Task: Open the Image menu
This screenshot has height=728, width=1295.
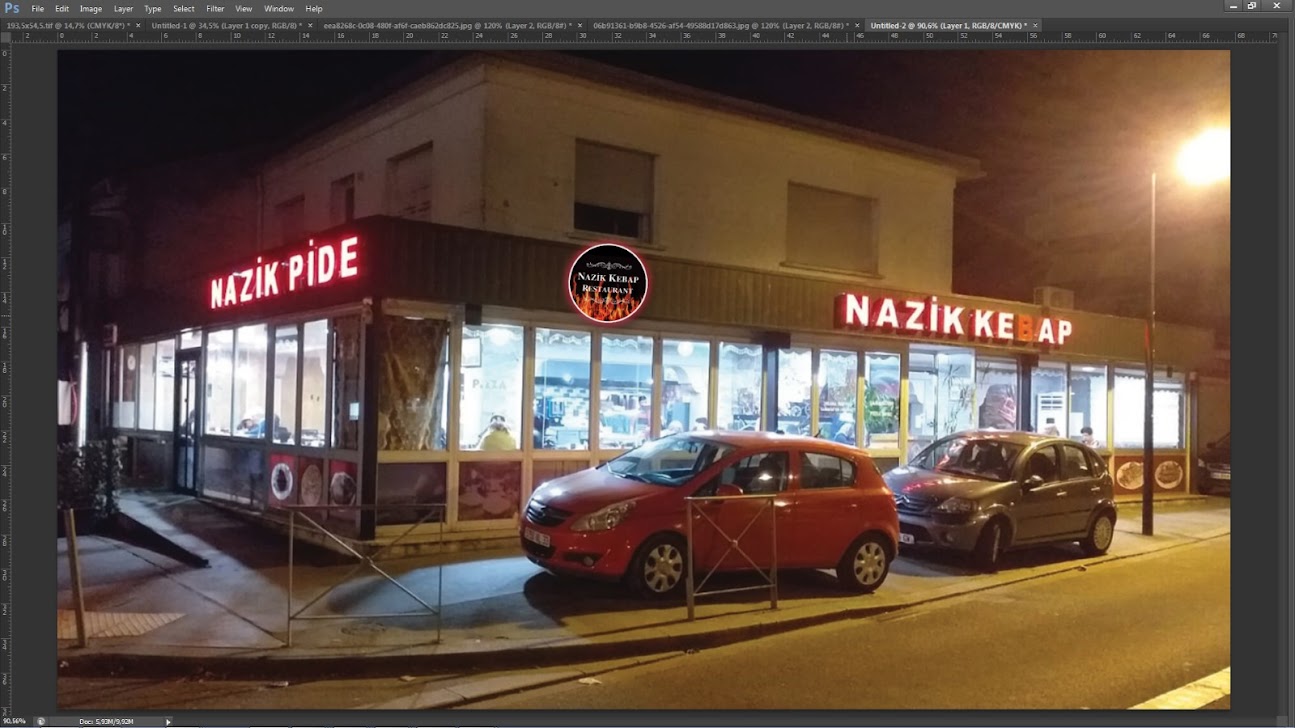Action: click(x=91, y=9)
